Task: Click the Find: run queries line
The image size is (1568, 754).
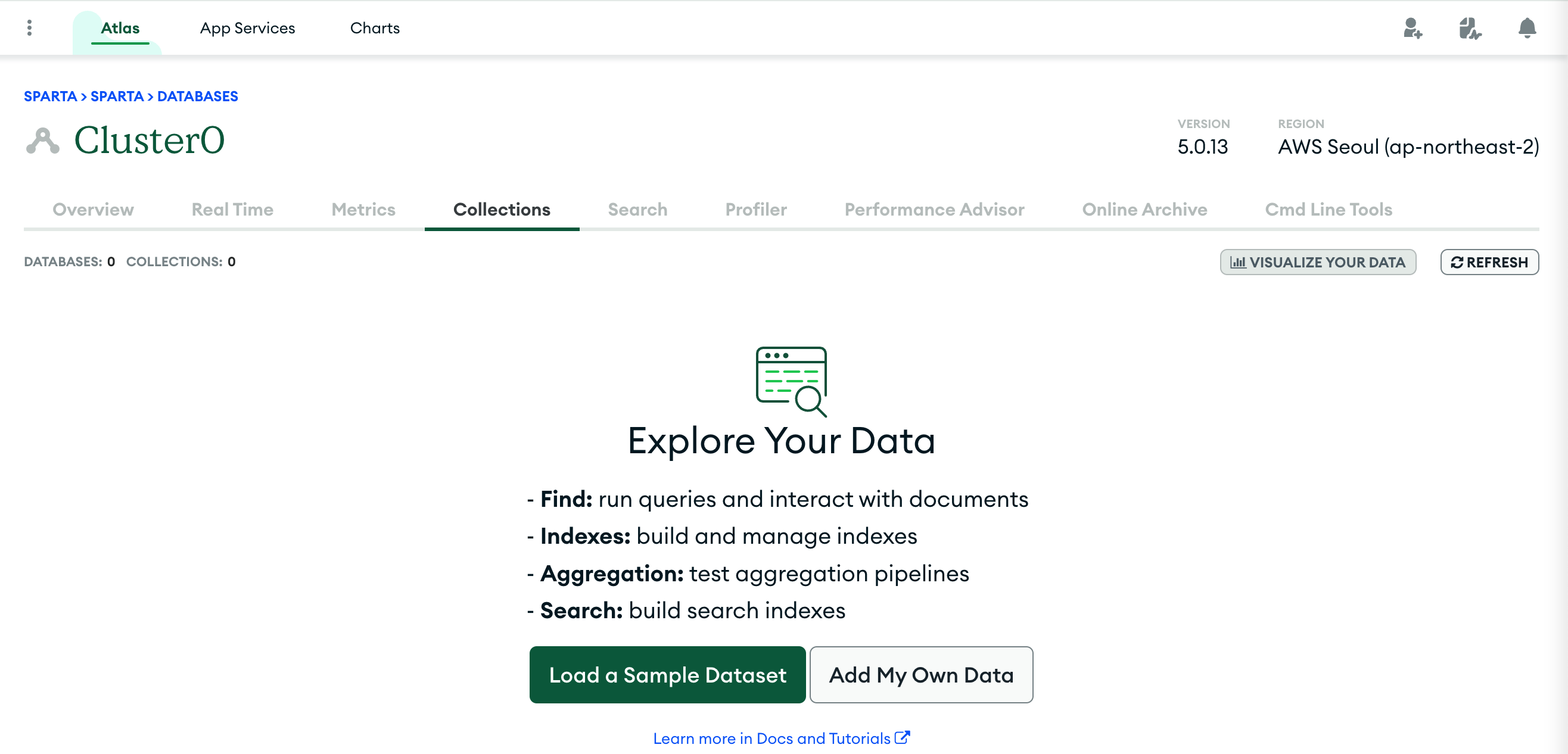Action: 777,499
